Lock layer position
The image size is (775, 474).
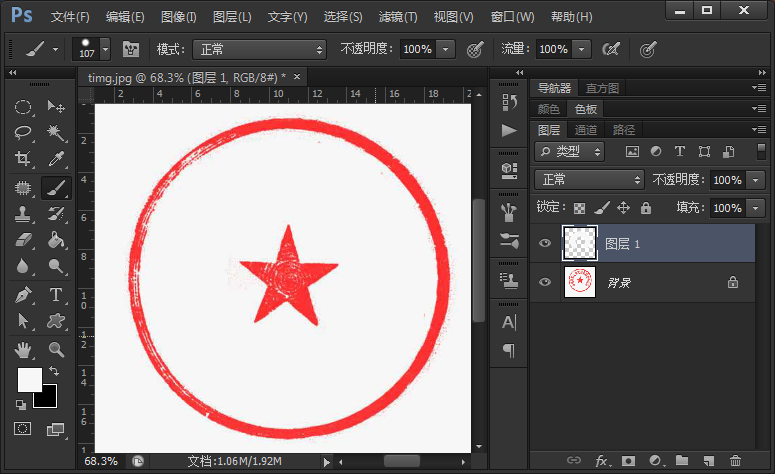coord(623,208)
